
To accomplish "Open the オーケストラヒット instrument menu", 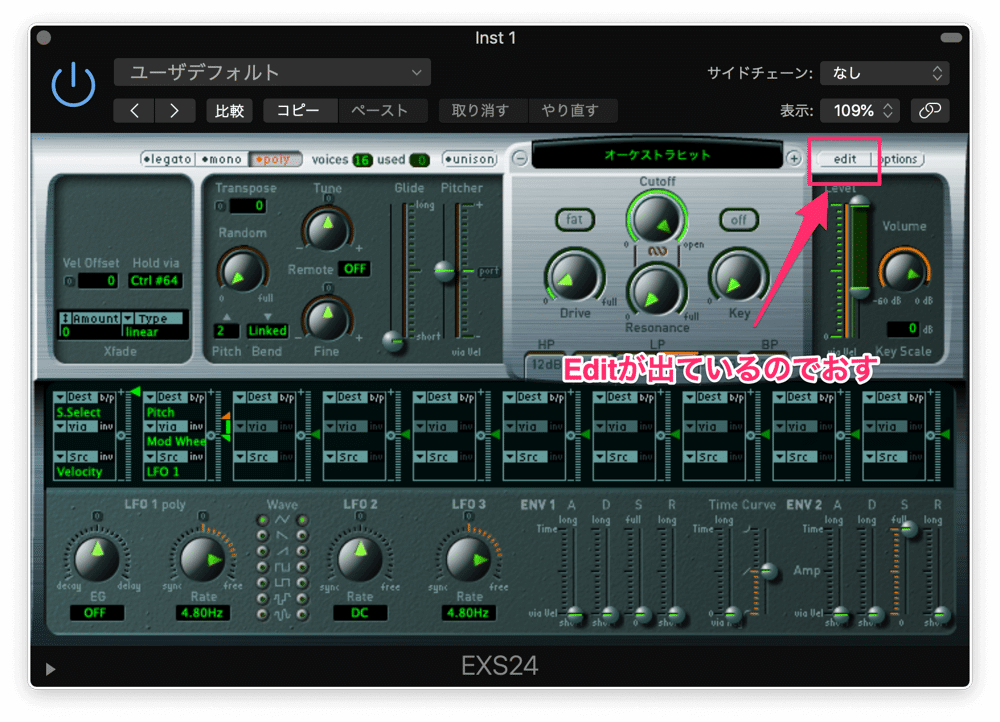I will [x=657, y=155].
